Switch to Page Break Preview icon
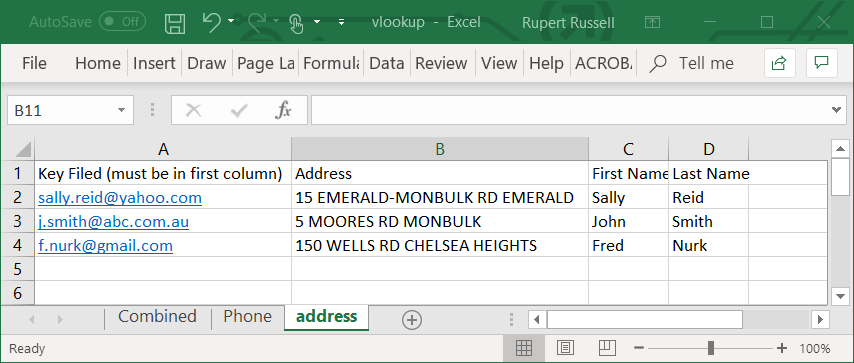The width and height of the screenshot is (854, 363). (x=607, y=348)
